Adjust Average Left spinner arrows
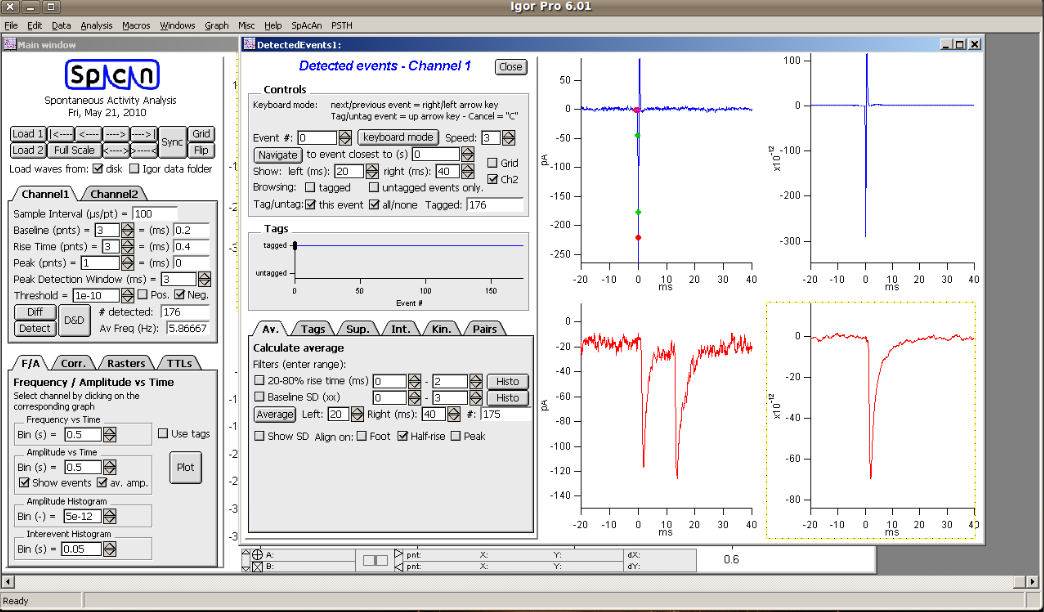Screen dimensions: 1044x612 point(356,414)
